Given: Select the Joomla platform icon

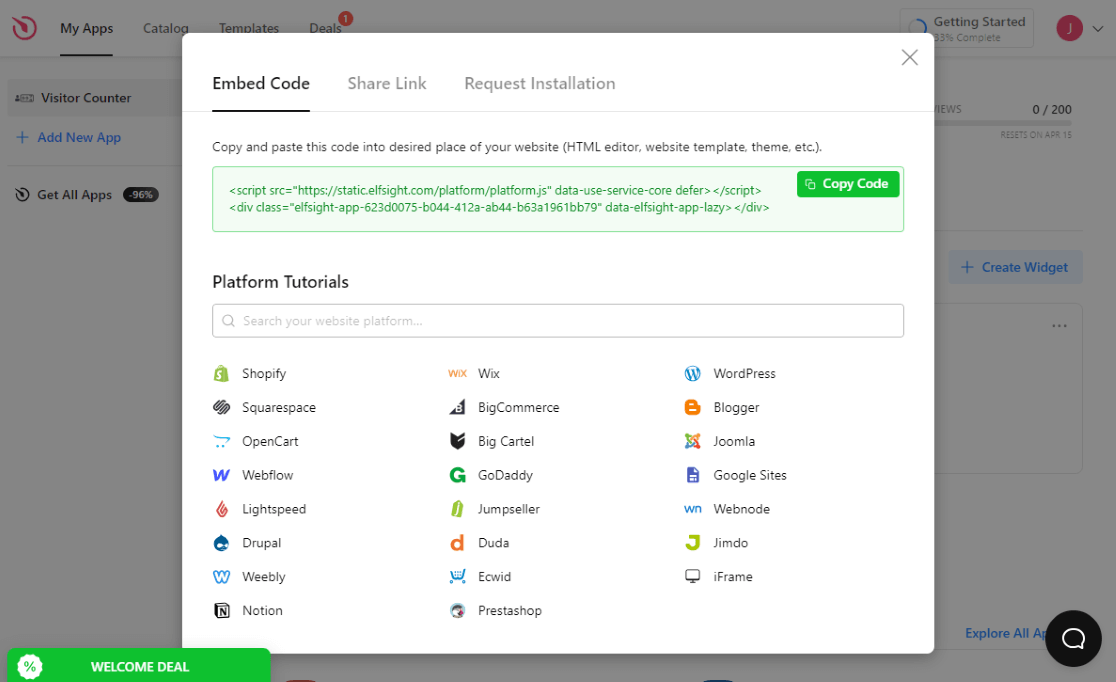Looking at the screenshot, I should (x=692, y=441).
